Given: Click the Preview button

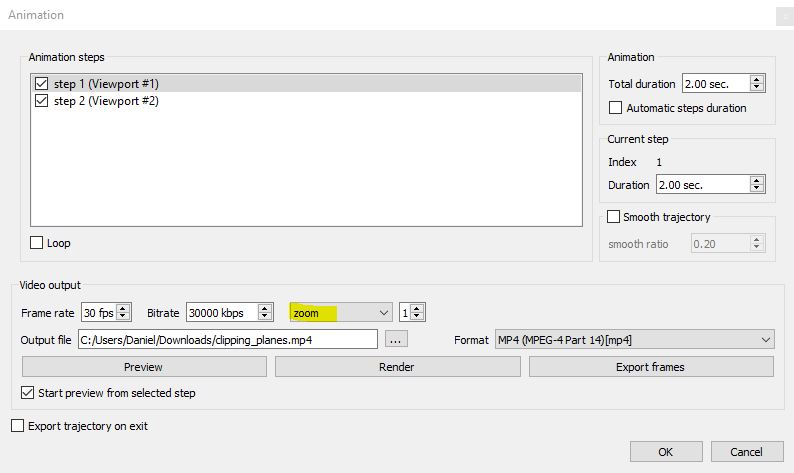Looking at the screenshot, I should [144, 367].
